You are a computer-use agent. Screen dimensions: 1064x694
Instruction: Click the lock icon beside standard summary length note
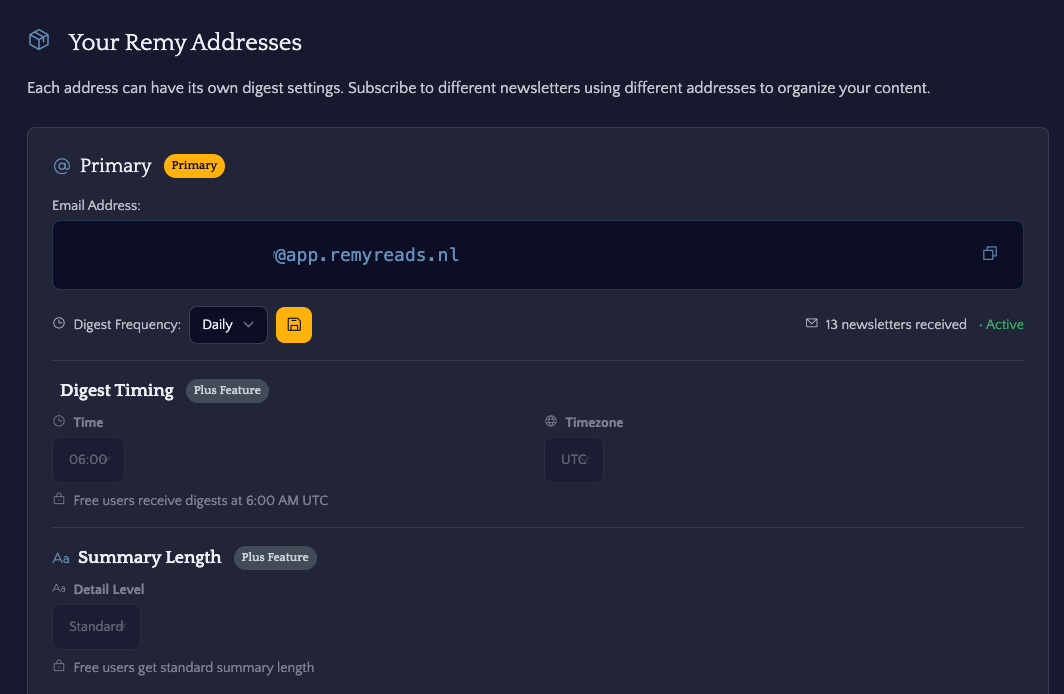pyautogui.click(x=60, y=667)
